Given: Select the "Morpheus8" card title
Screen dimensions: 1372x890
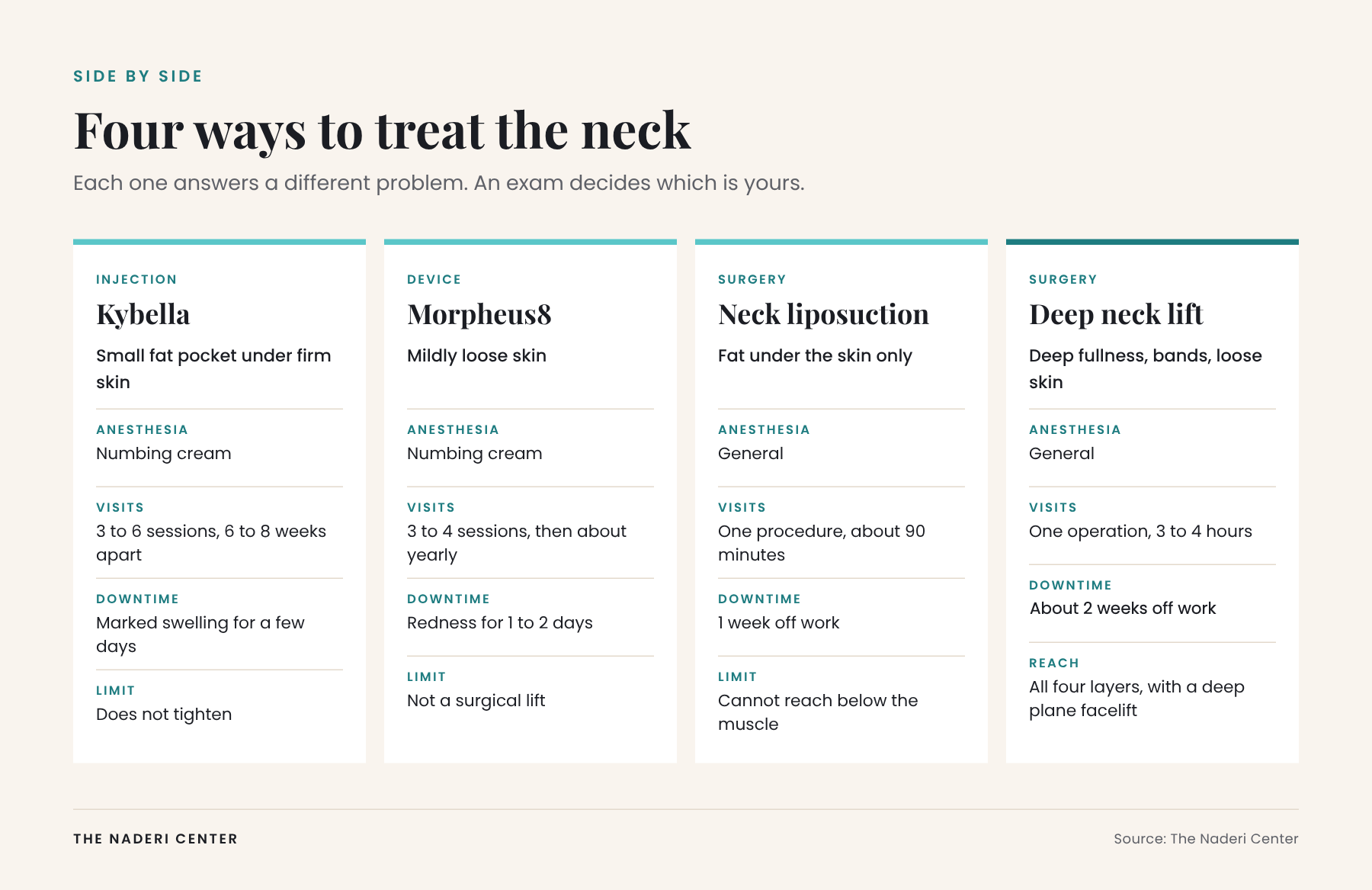Looking at the screenshot, I should (479, 314).
